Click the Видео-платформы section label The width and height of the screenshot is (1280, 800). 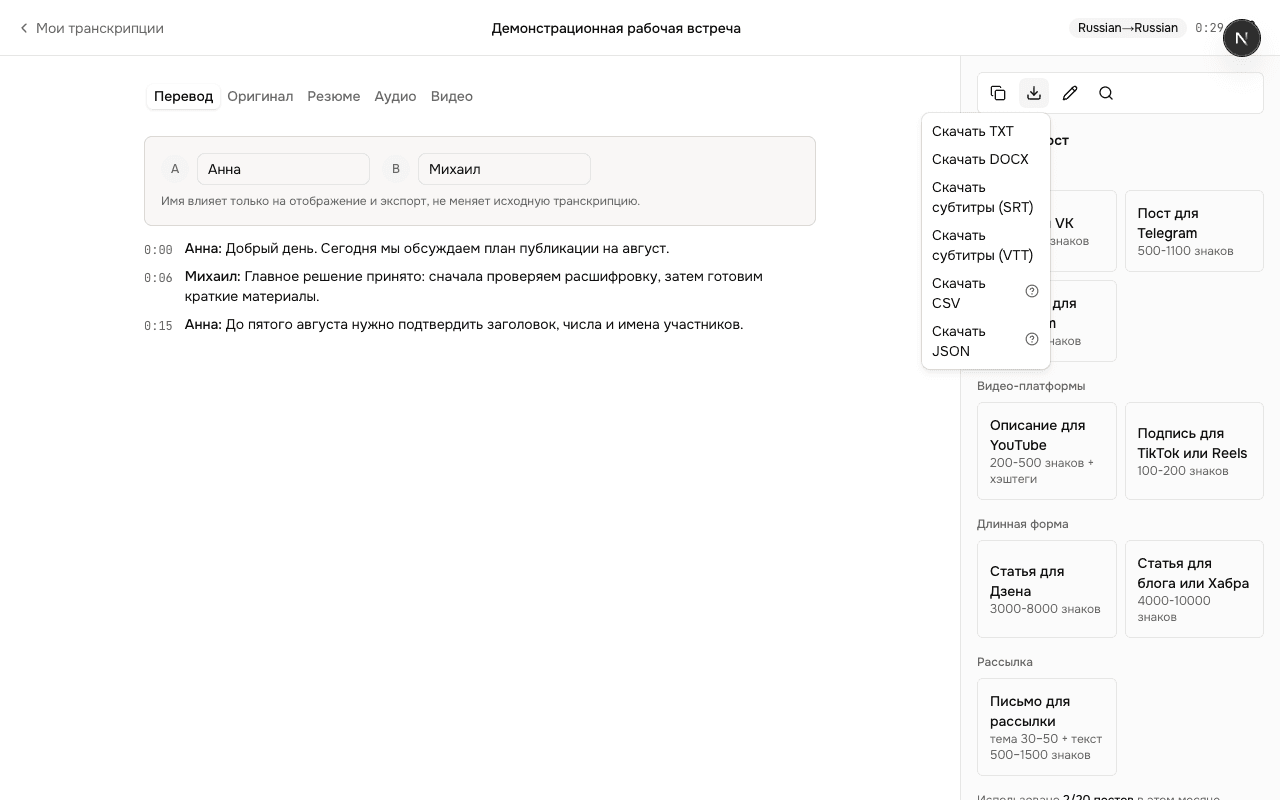pos(1031,386)
